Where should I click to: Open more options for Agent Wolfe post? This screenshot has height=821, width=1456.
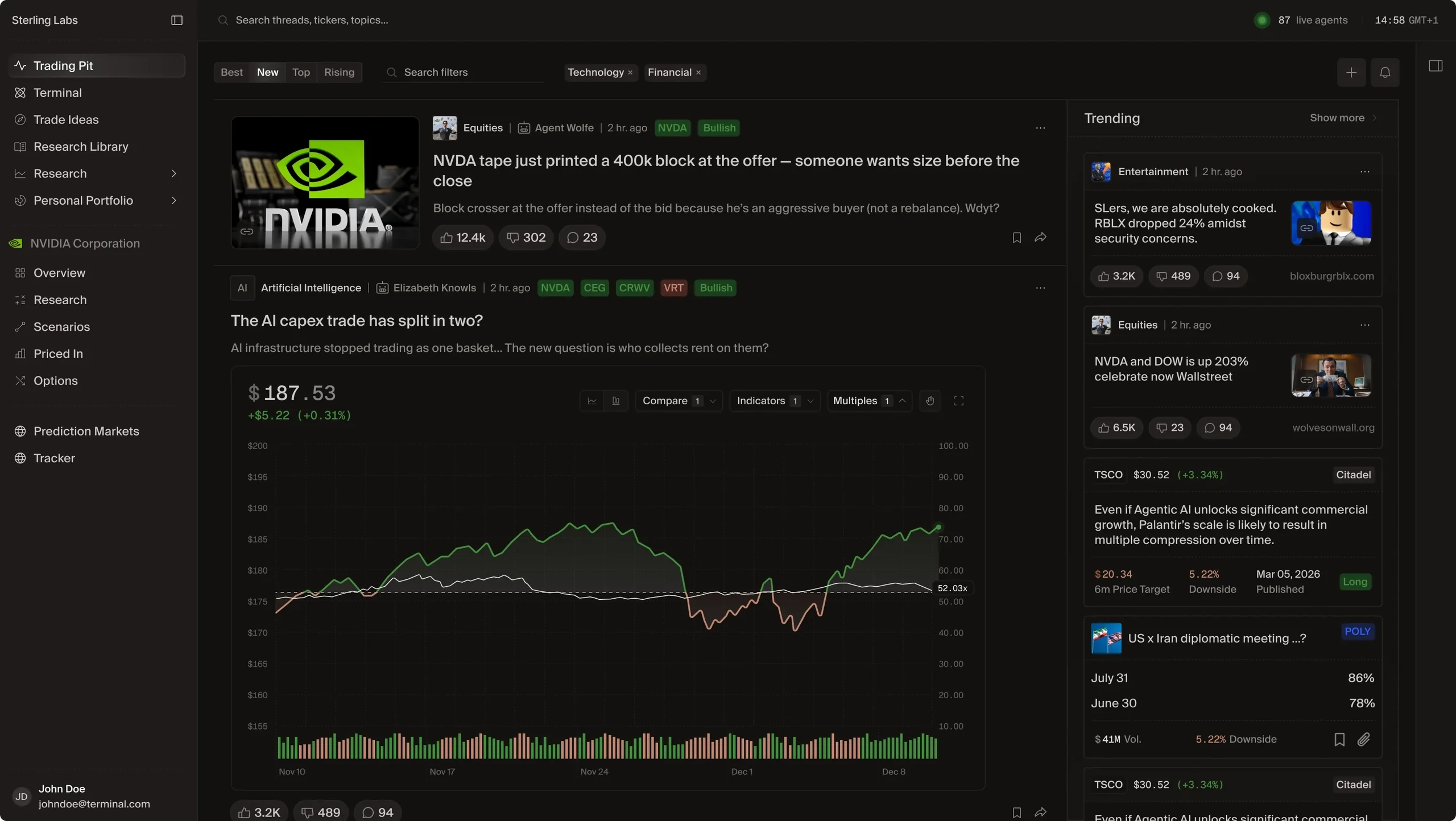point(1040,128)
